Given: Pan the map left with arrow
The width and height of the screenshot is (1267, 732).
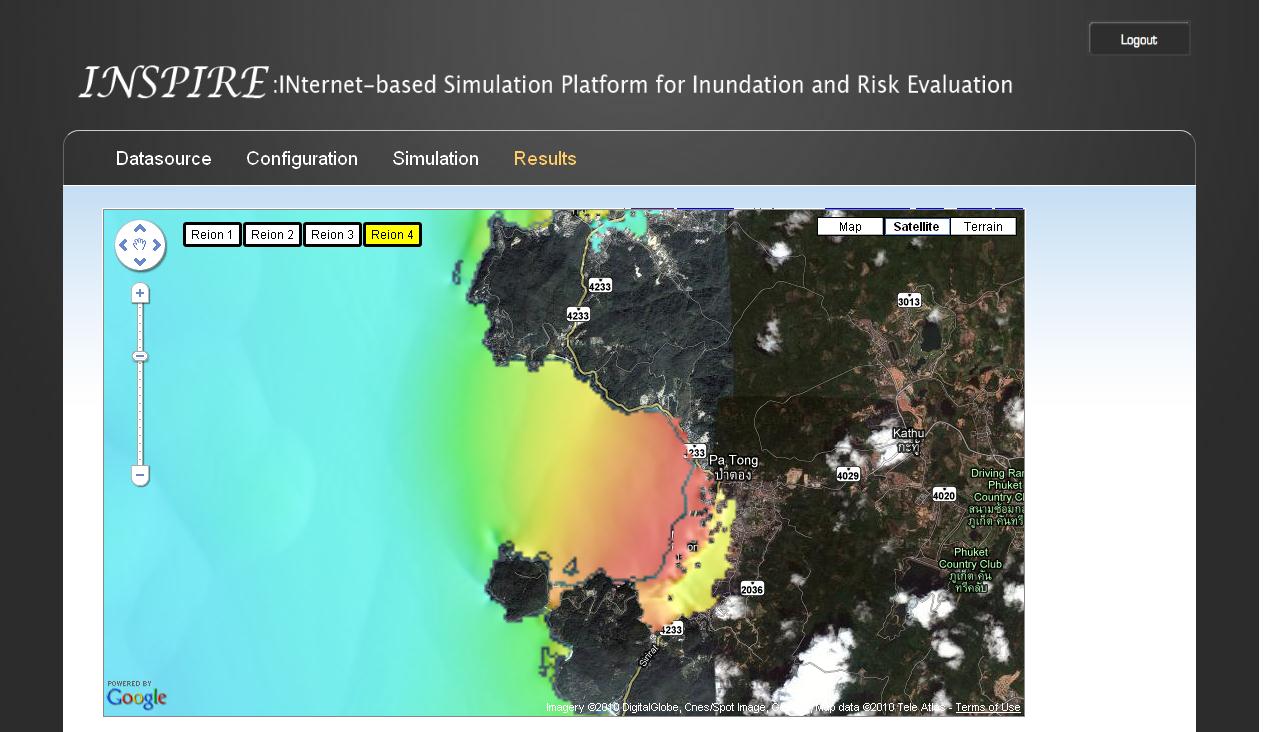Looking at the screenshot, I should tap(123, 246).
